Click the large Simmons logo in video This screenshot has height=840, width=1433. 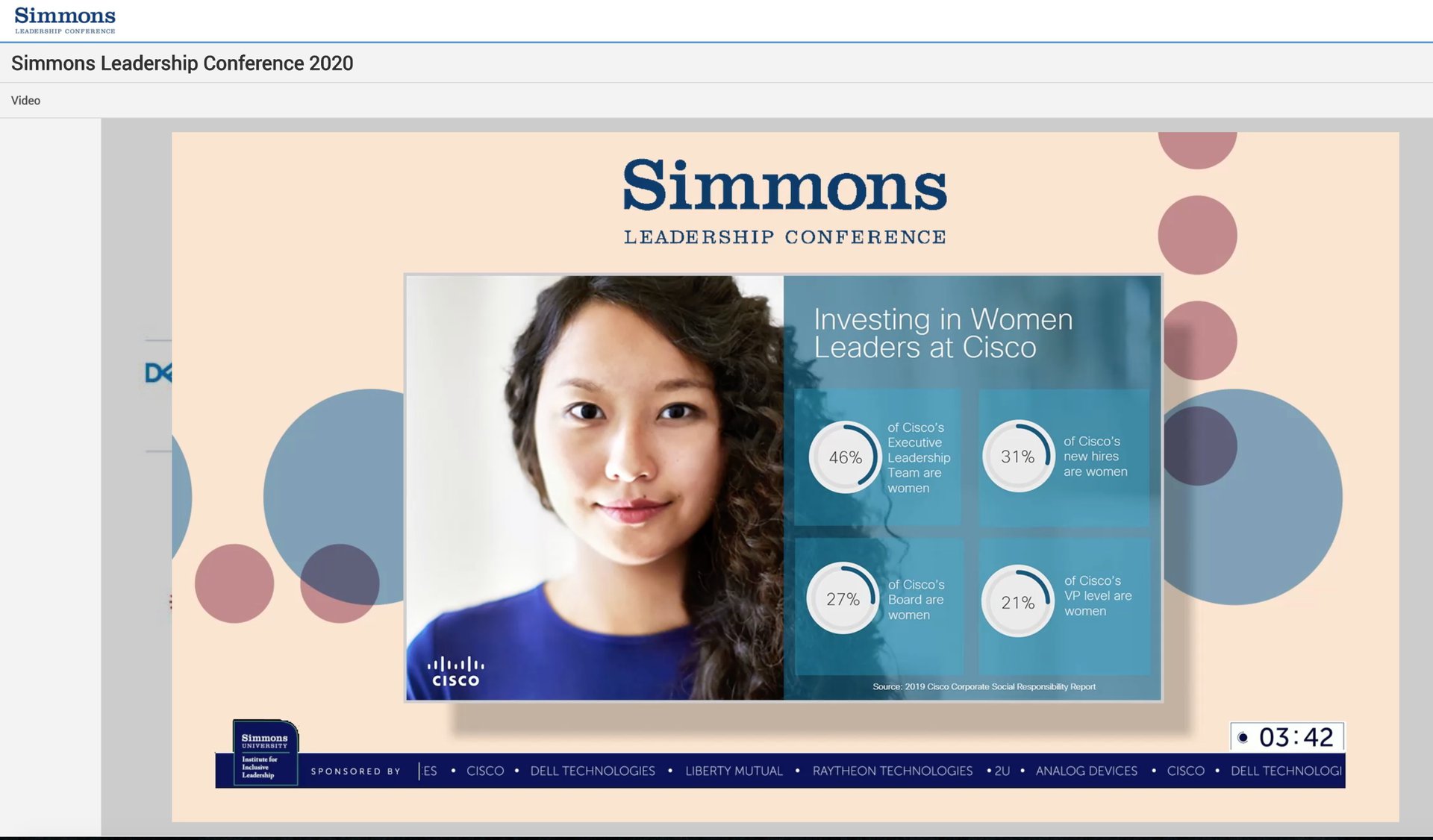[x=784, y=201]
